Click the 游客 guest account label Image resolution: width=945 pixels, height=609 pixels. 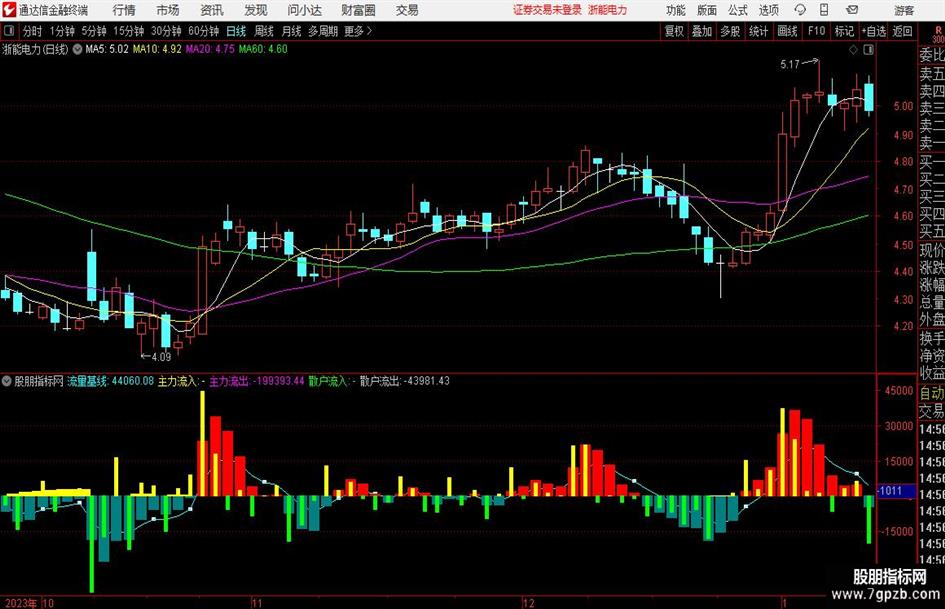click(x=904, y=10)
